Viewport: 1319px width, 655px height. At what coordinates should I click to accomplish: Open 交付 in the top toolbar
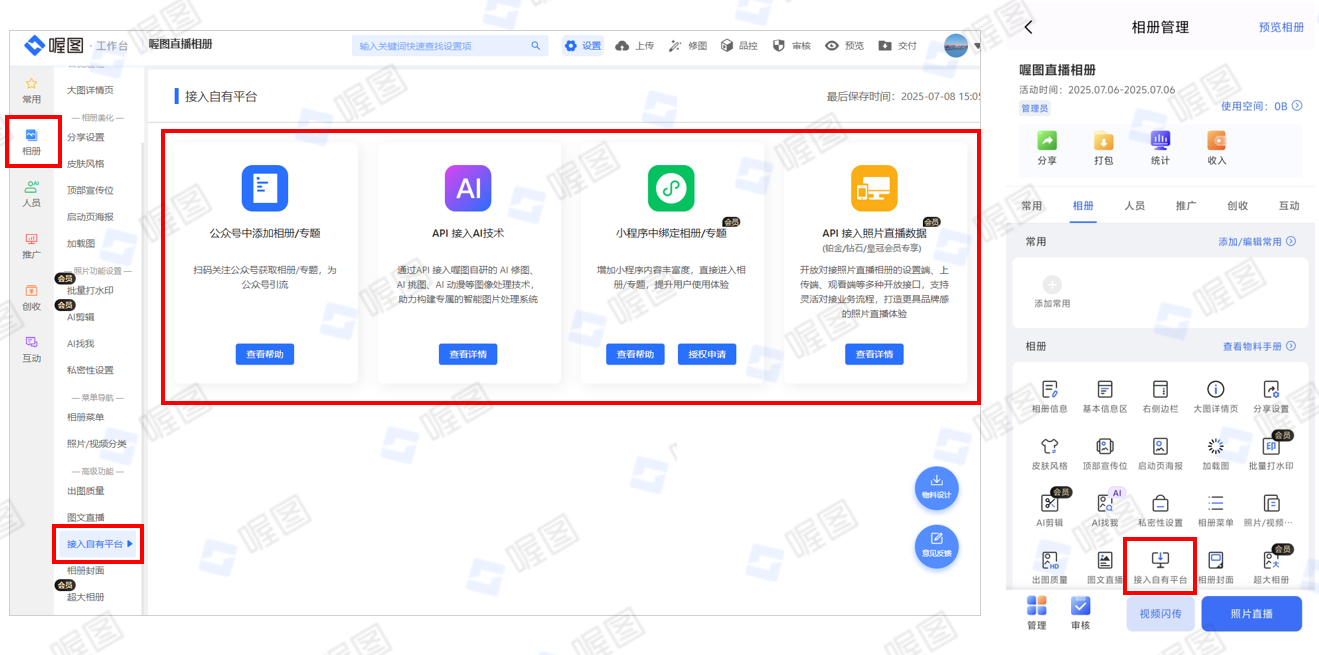coord(898,46)
